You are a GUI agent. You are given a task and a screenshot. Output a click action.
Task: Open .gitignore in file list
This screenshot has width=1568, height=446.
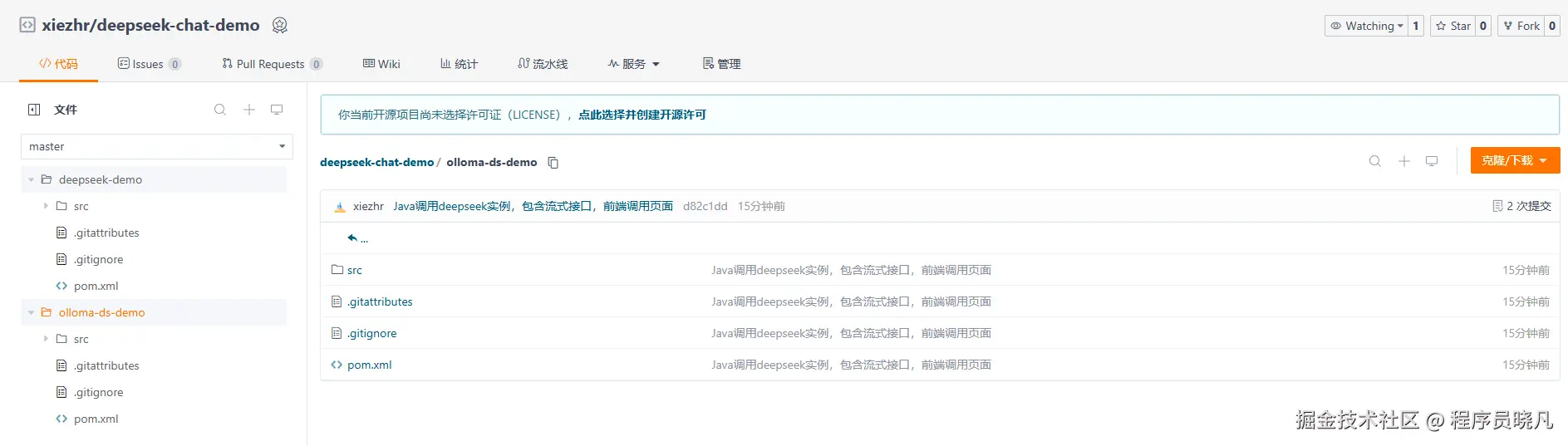coord(372,333)
